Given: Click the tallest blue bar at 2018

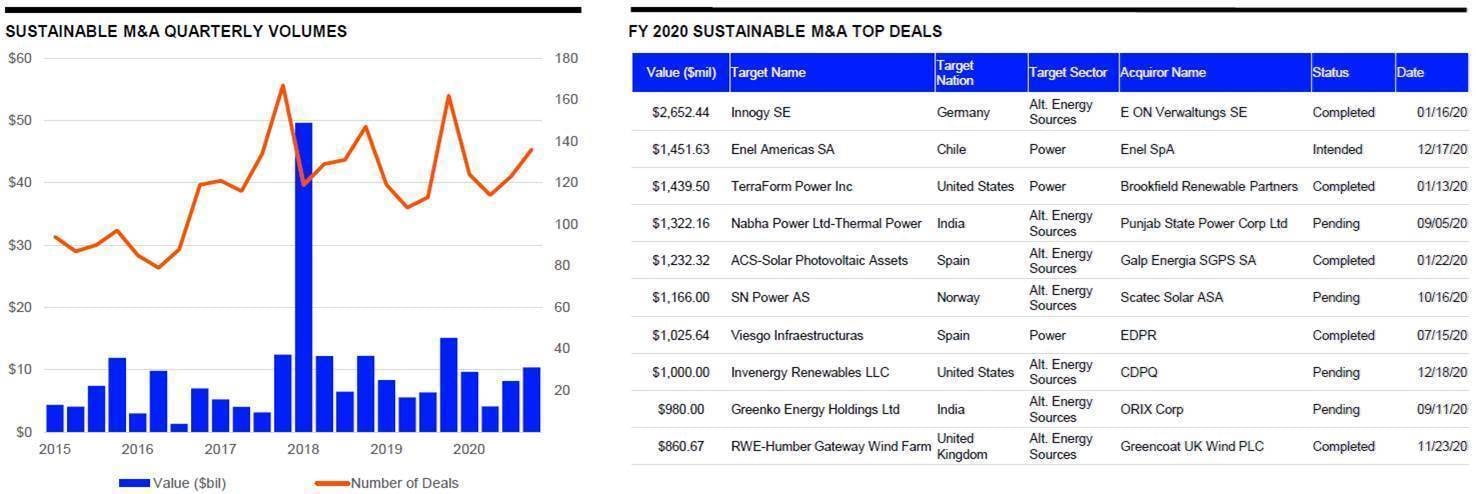Looking at the screenshot, I should (x=303, y=277).
